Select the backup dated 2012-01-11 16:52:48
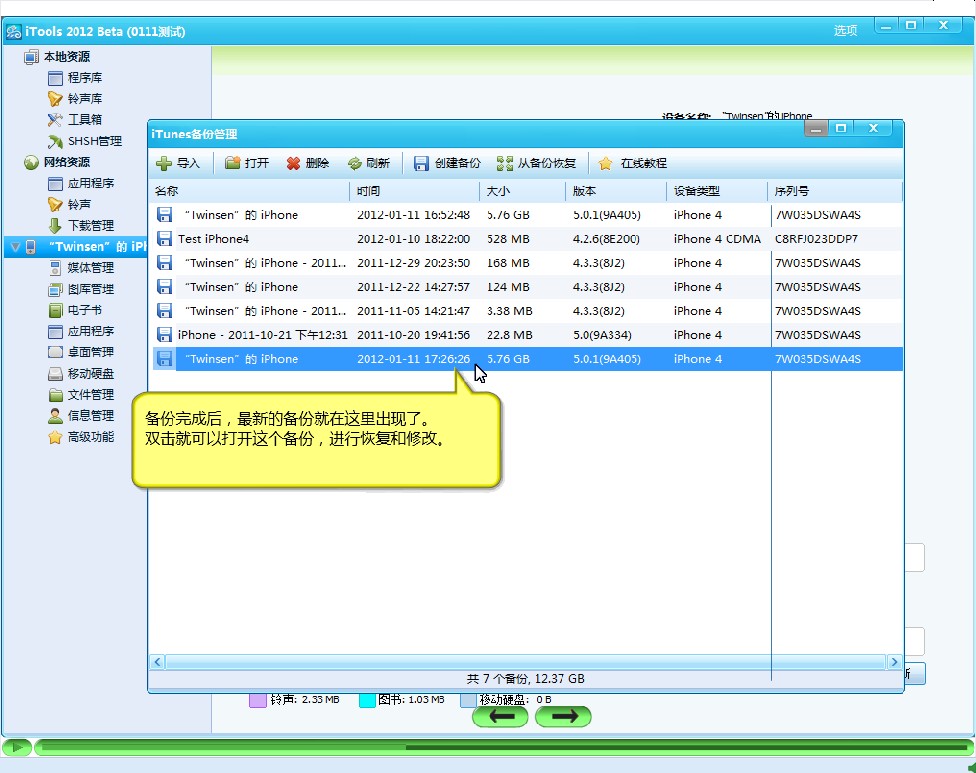 tap(526, 215)
